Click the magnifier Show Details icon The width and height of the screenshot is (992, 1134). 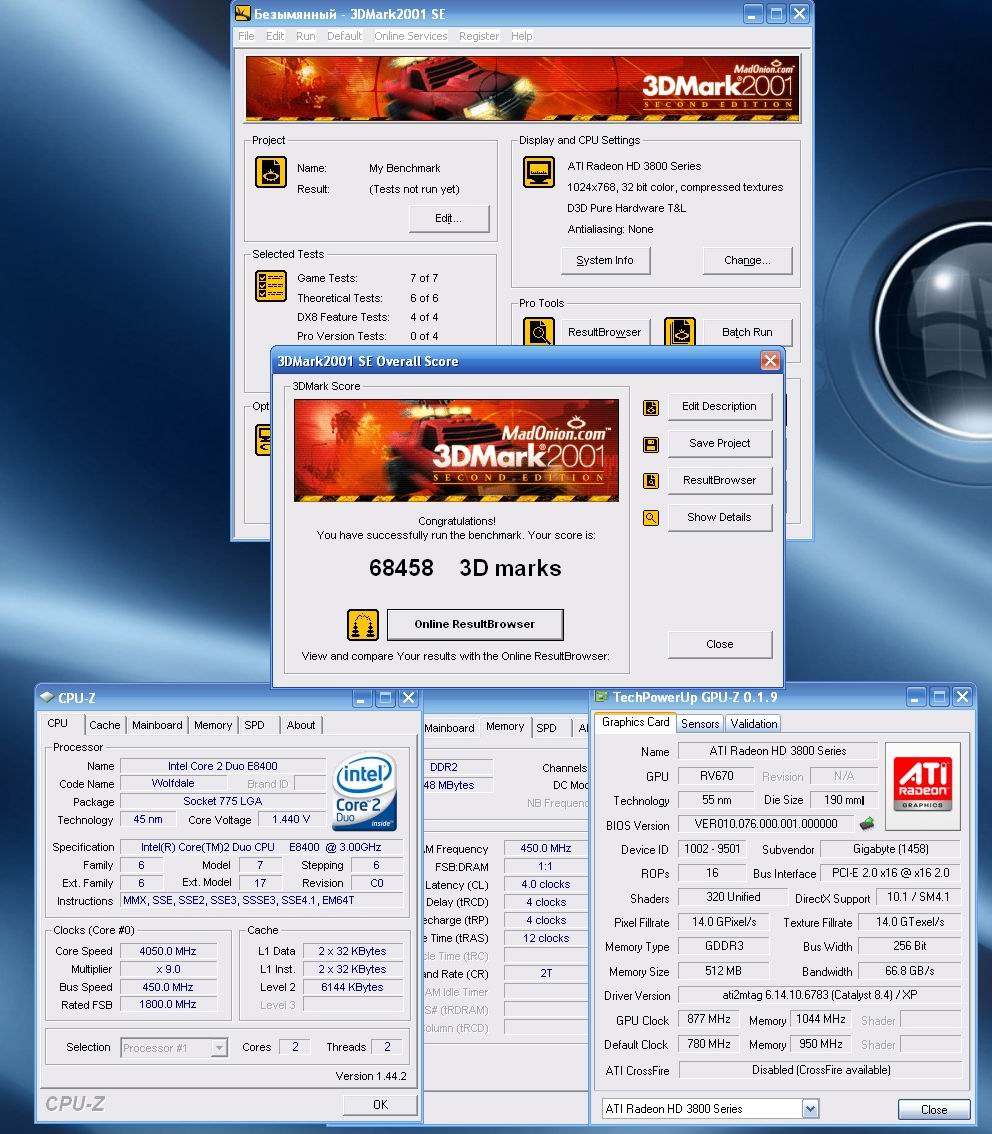651,518
